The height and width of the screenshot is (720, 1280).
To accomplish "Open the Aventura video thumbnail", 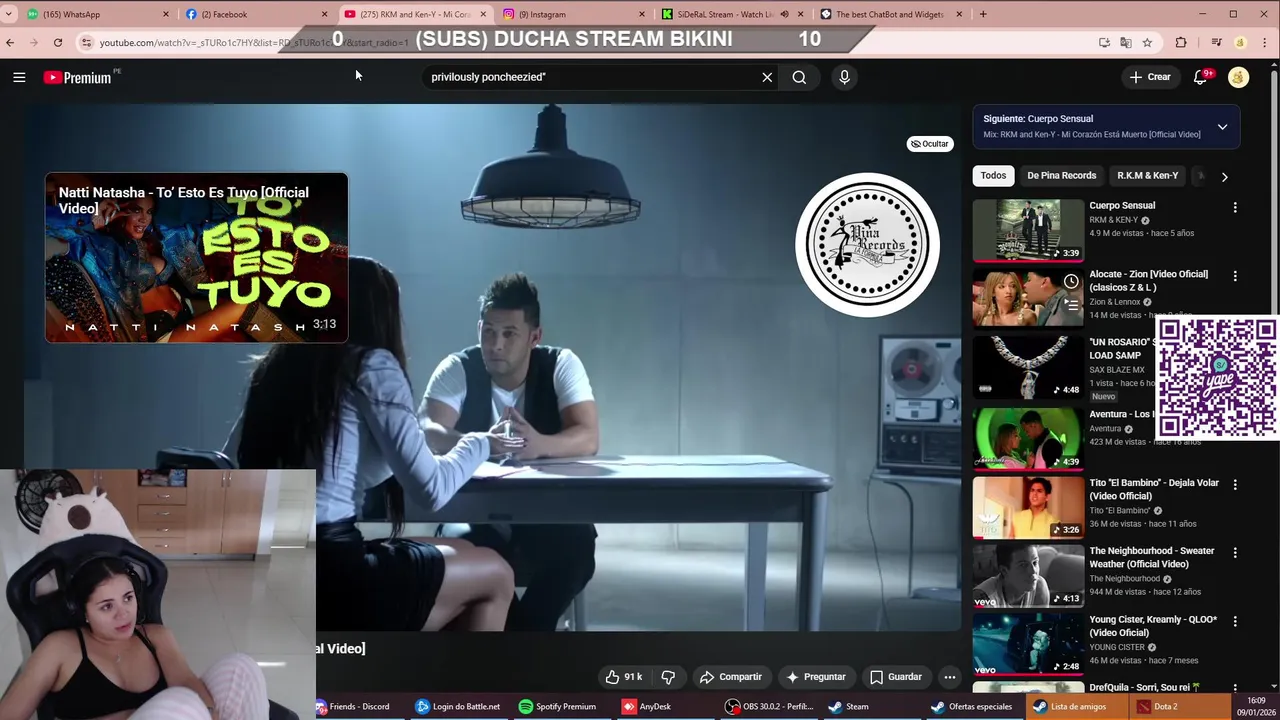I will tap(1028, 438).
